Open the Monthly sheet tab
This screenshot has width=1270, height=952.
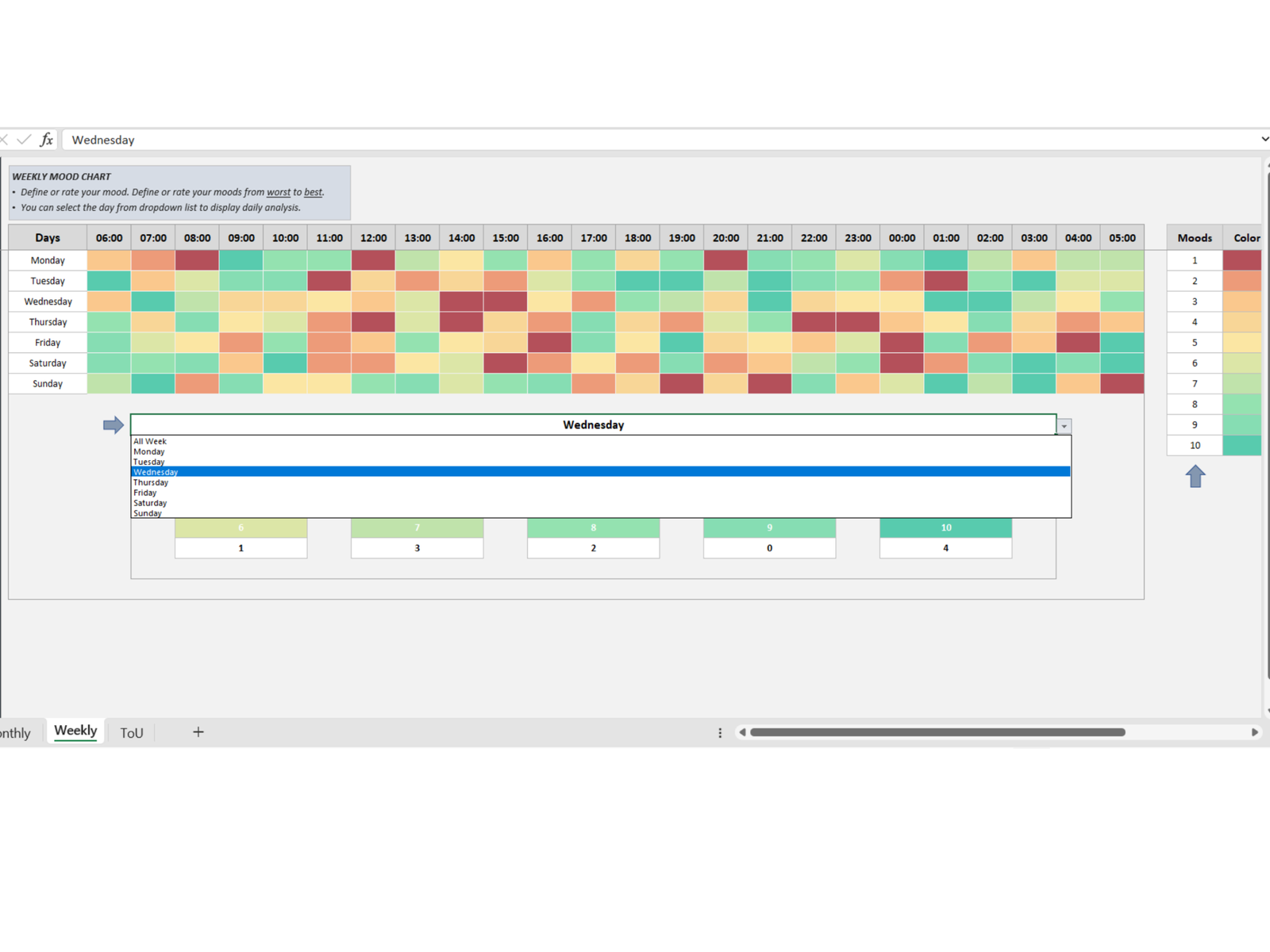coord(15,733)
